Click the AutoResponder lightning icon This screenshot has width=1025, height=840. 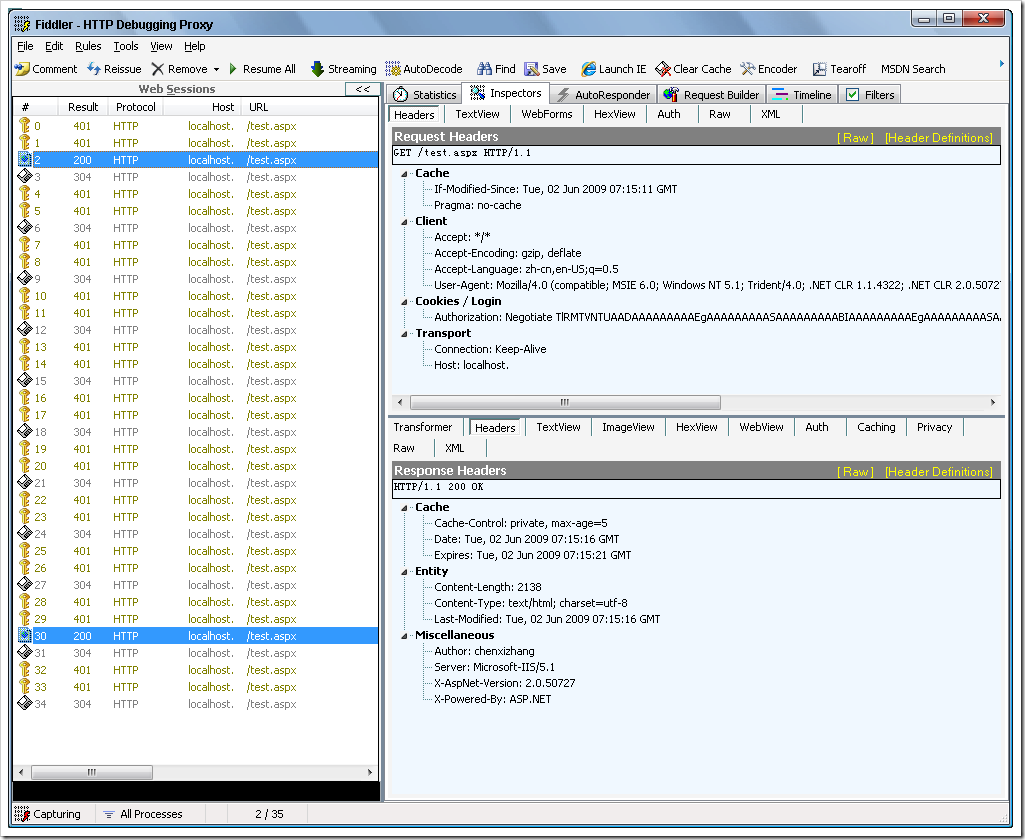point(563,95)
